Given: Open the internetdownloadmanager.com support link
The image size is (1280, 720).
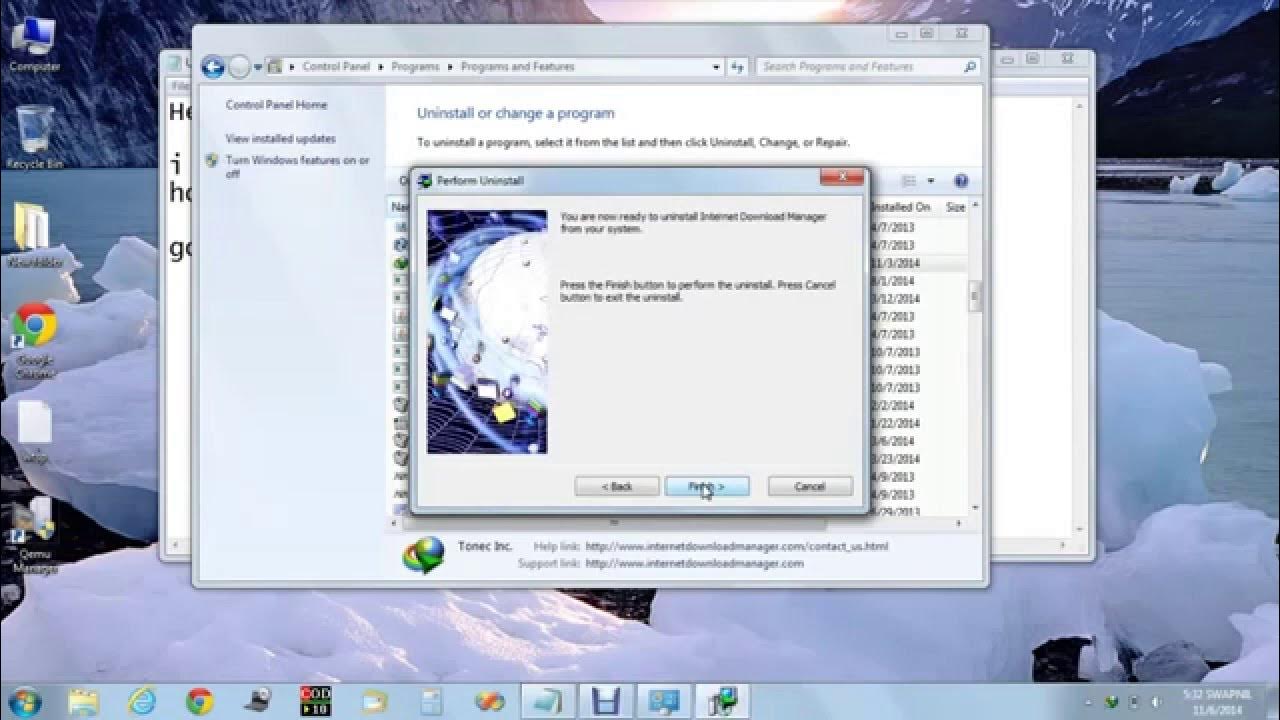Looking at the screenshot, I should pyautogui.click(x=694, y=563).
